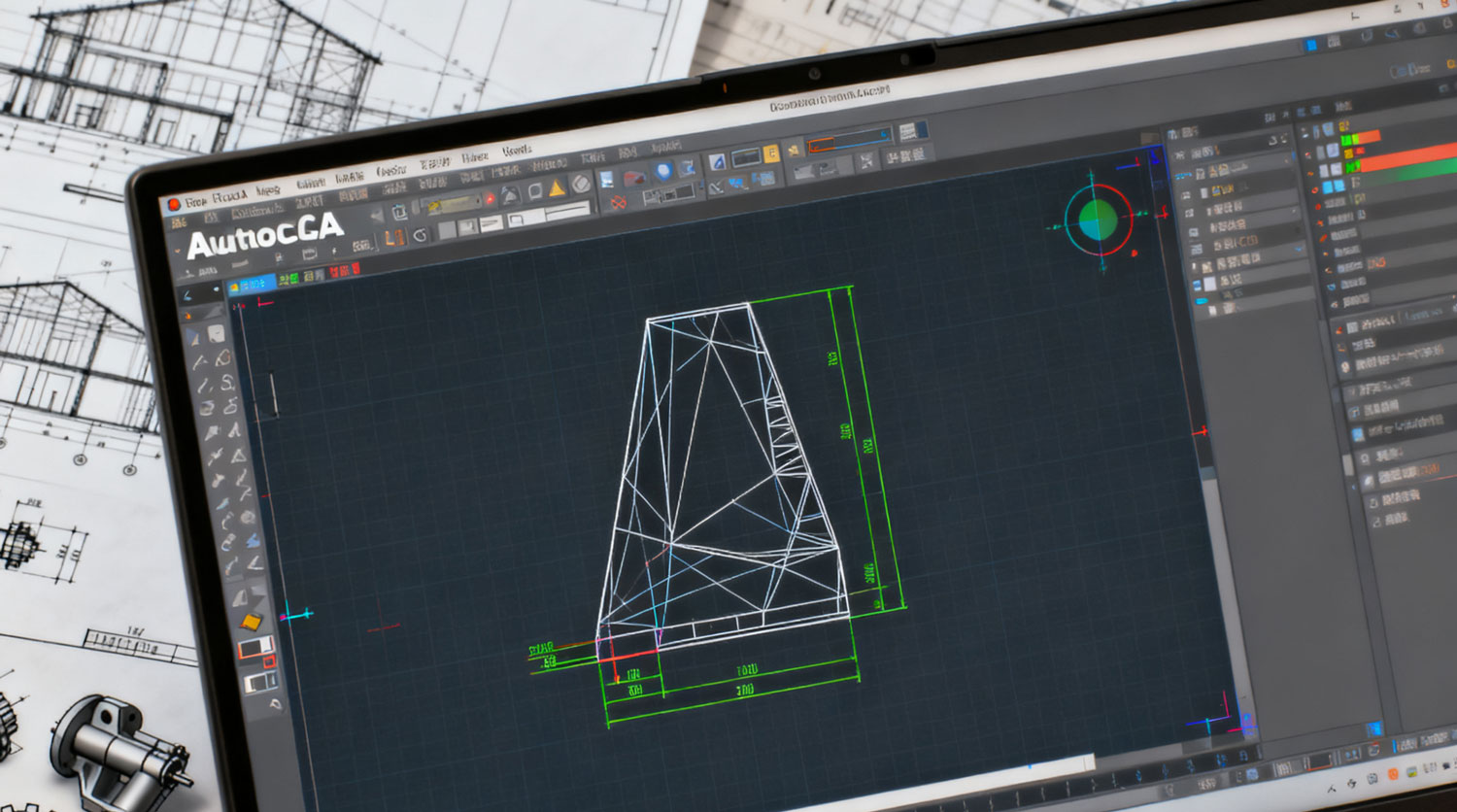Toggle the green status buttons below AutoCCA logo
This screenshot has width=1457, height=812.
pos(288,280)
